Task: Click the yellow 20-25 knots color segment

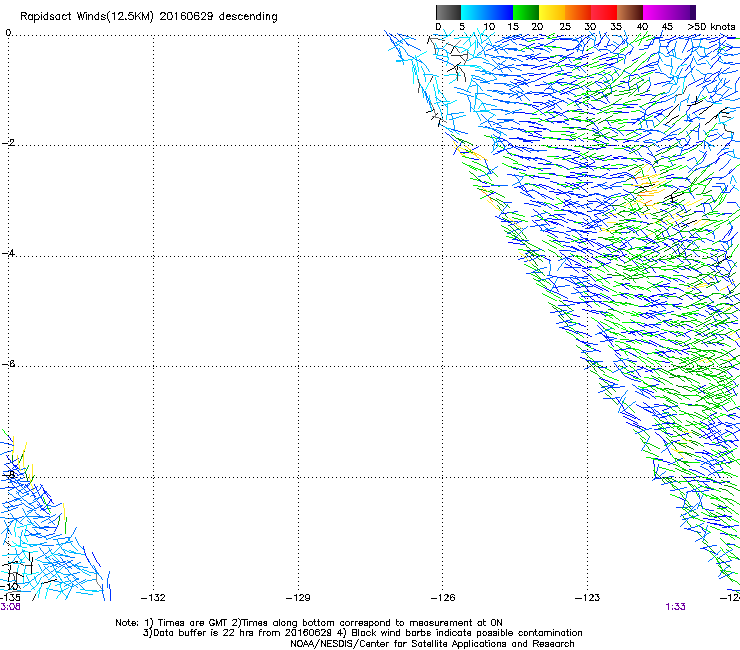Action: [x=552, y=12]
